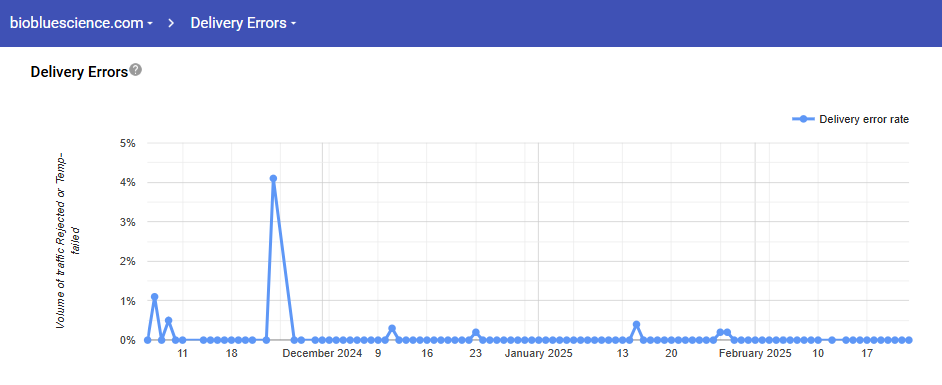Click the rotated y-axis title text
The image size is (942, 385).
coord(68,241)
